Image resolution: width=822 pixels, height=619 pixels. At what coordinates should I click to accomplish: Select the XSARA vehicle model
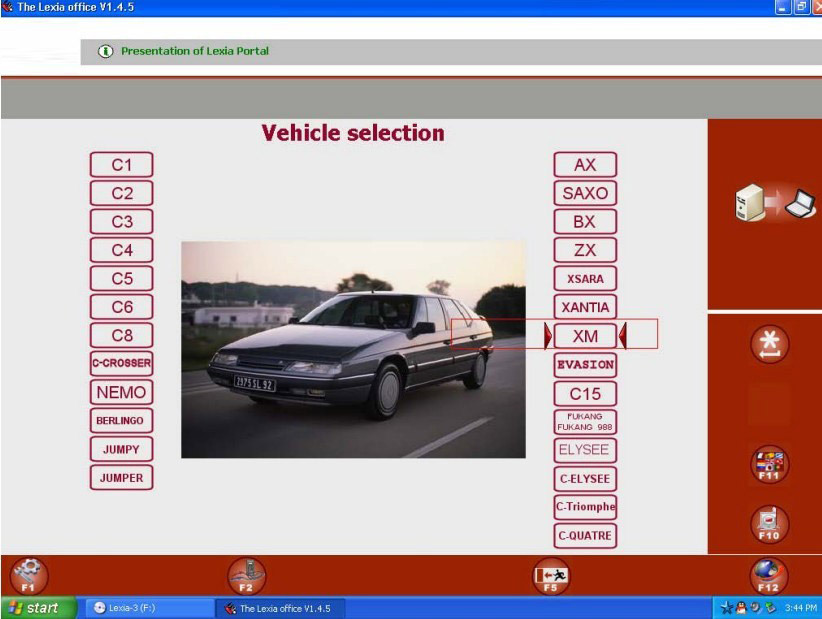point(585,278)
